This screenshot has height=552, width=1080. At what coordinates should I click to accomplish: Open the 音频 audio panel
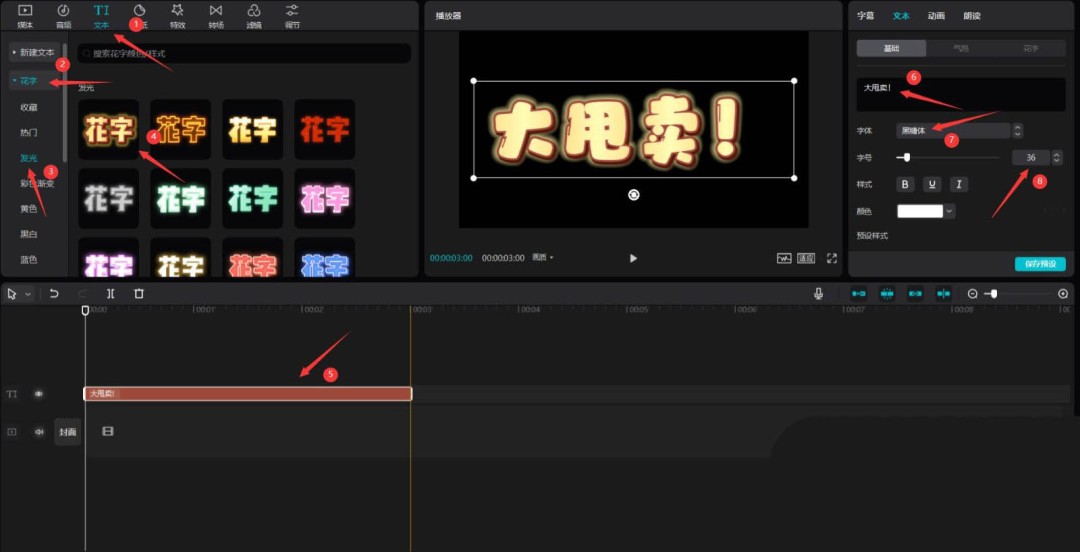[63, 16]
